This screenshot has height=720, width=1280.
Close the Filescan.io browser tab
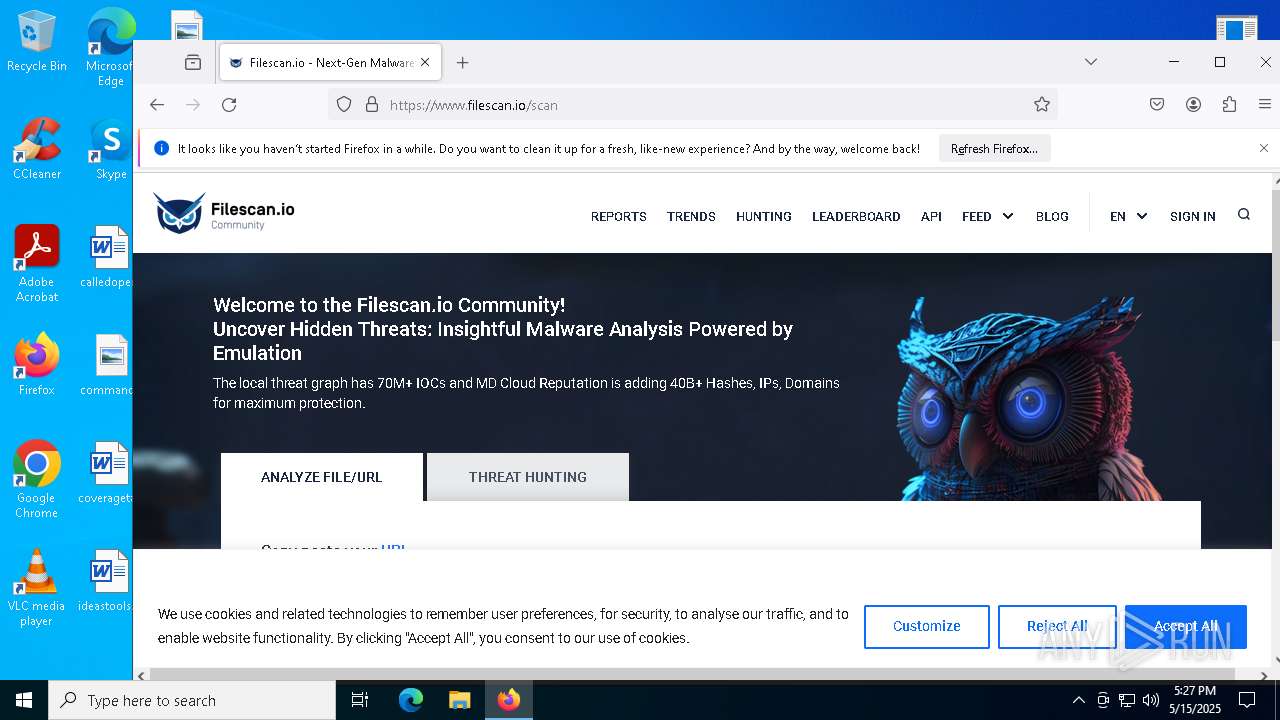tap(425, 62)
